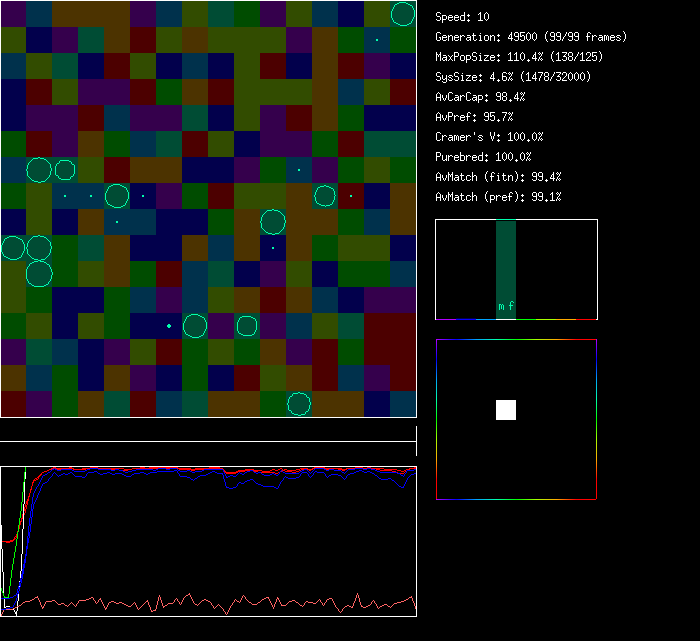Click the Cramer's V statistic
The height and width of the screenshot is (641, 700).
[x=489, y=137]
